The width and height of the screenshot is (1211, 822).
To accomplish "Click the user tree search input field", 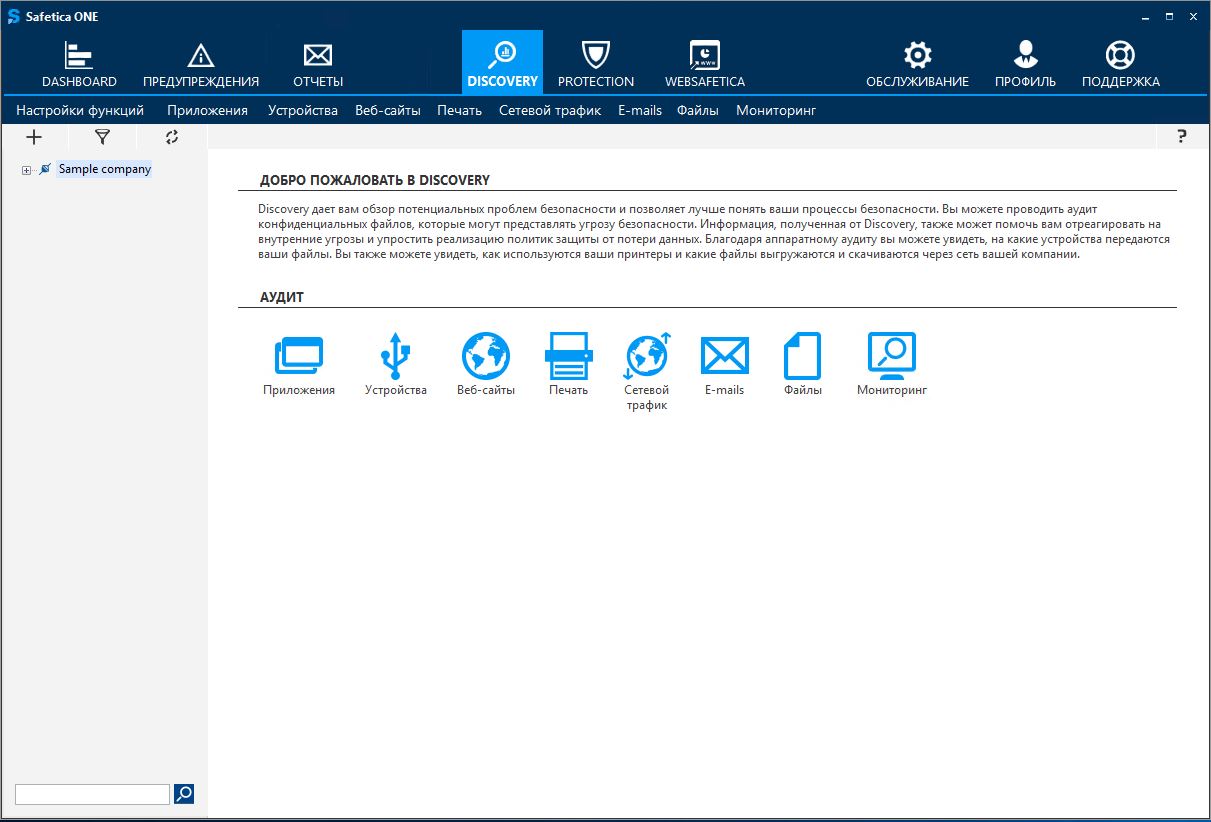I will (92, 794).
